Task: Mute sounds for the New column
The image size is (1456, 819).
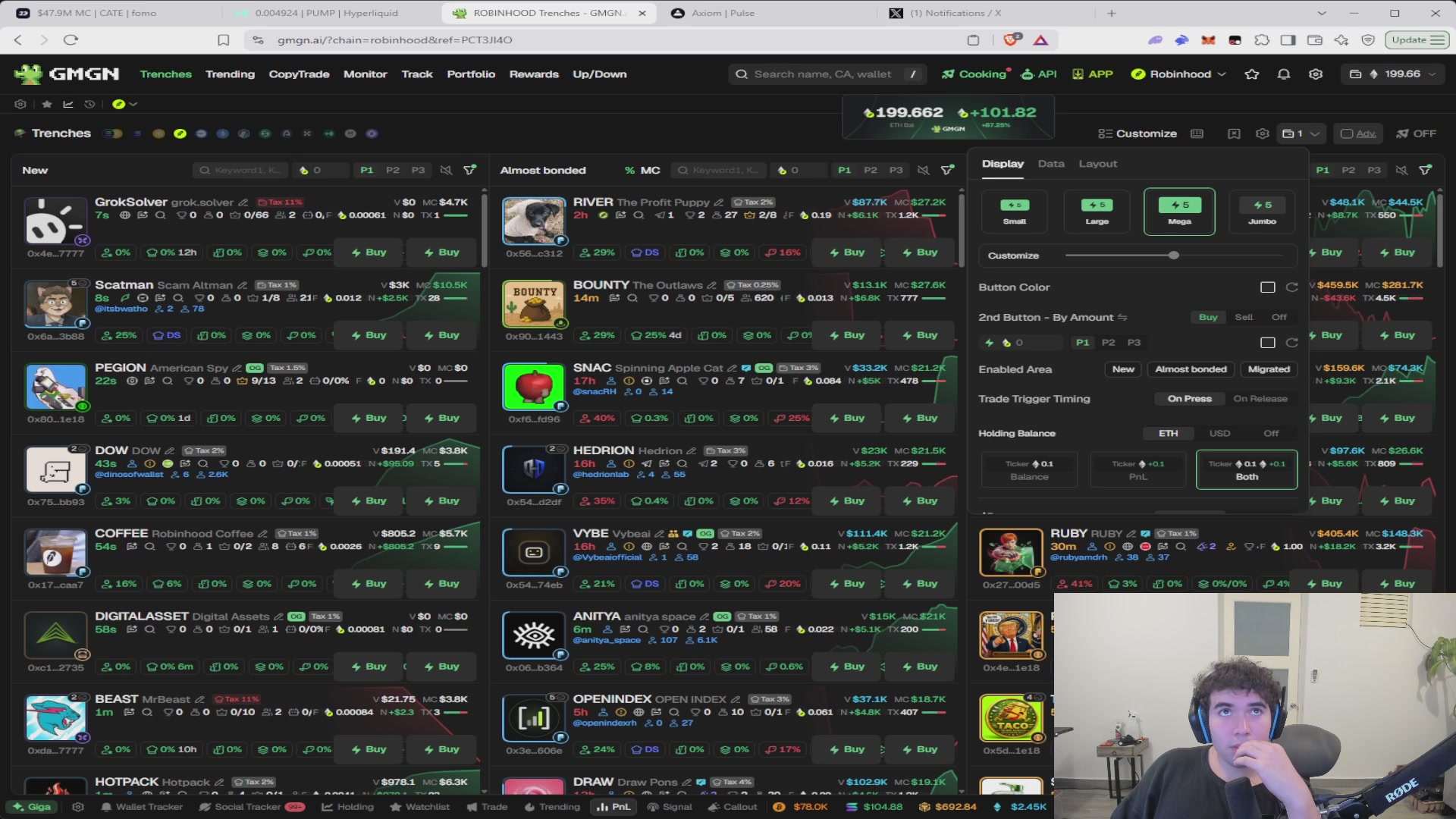Action: pos(446,170)
